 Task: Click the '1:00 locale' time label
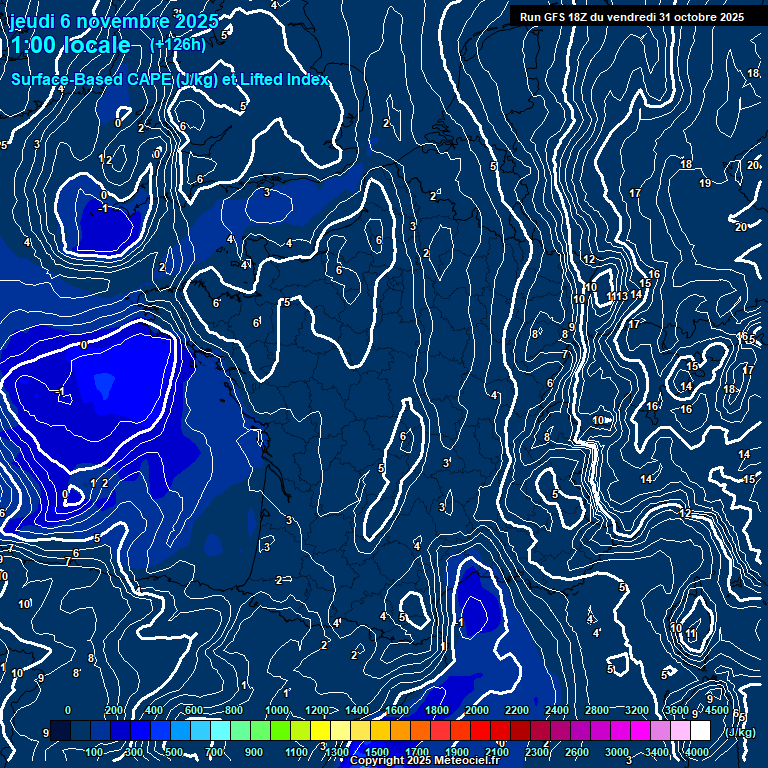tap(71, 46)
